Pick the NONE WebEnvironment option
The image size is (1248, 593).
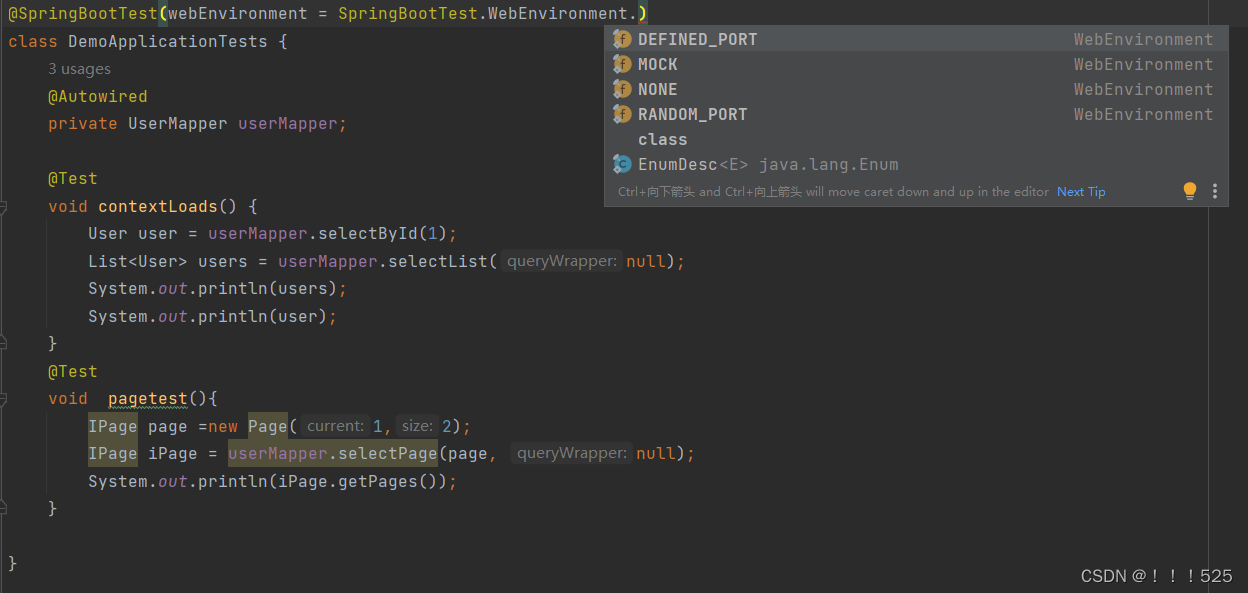tap(916, 89)
